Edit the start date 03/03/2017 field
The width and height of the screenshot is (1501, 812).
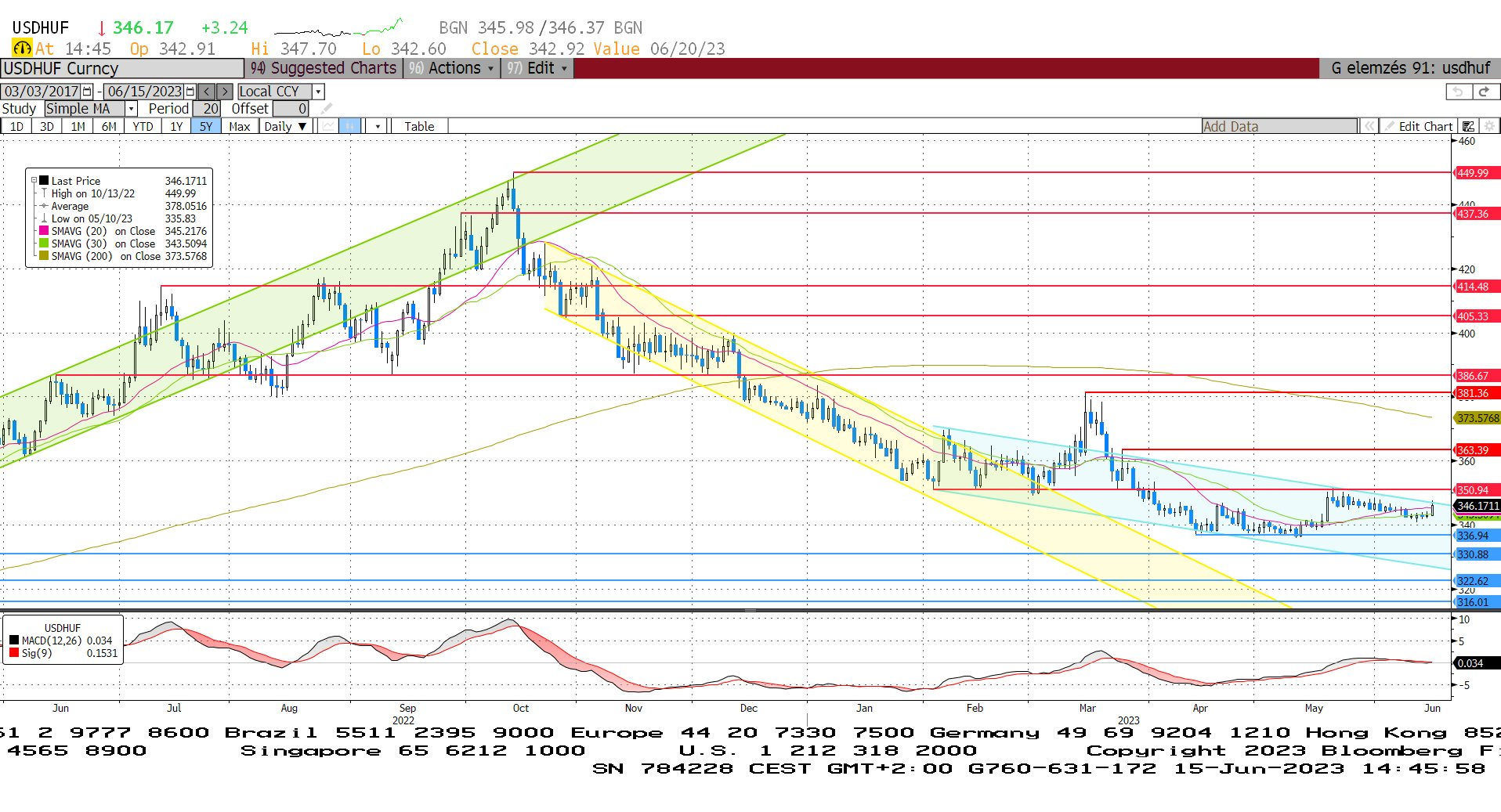[42, 92]
